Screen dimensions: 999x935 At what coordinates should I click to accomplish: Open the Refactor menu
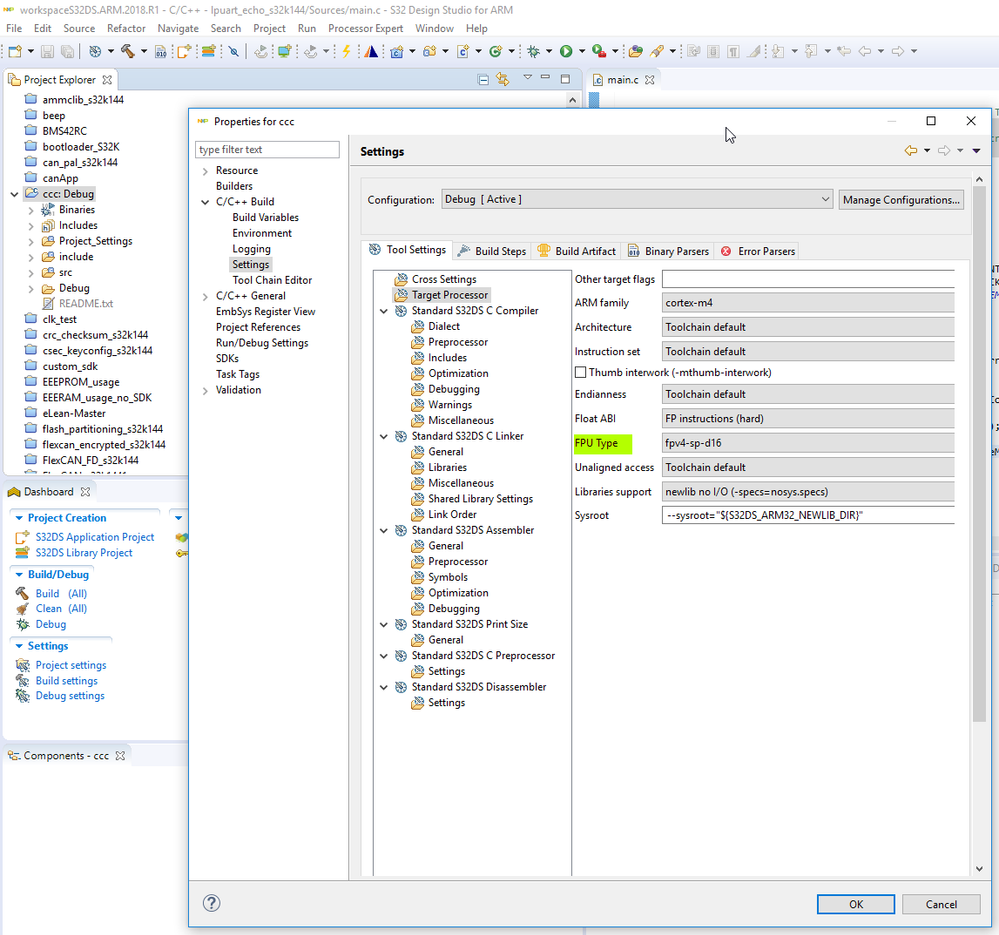[126, 29]
